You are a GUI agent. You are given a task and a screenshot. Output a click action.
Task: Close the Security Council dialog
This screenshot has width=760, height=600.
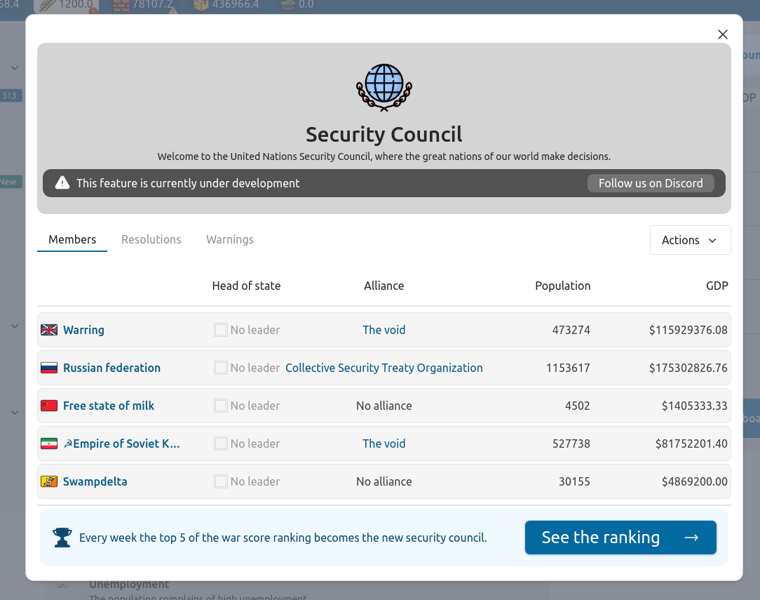point(722,34)
